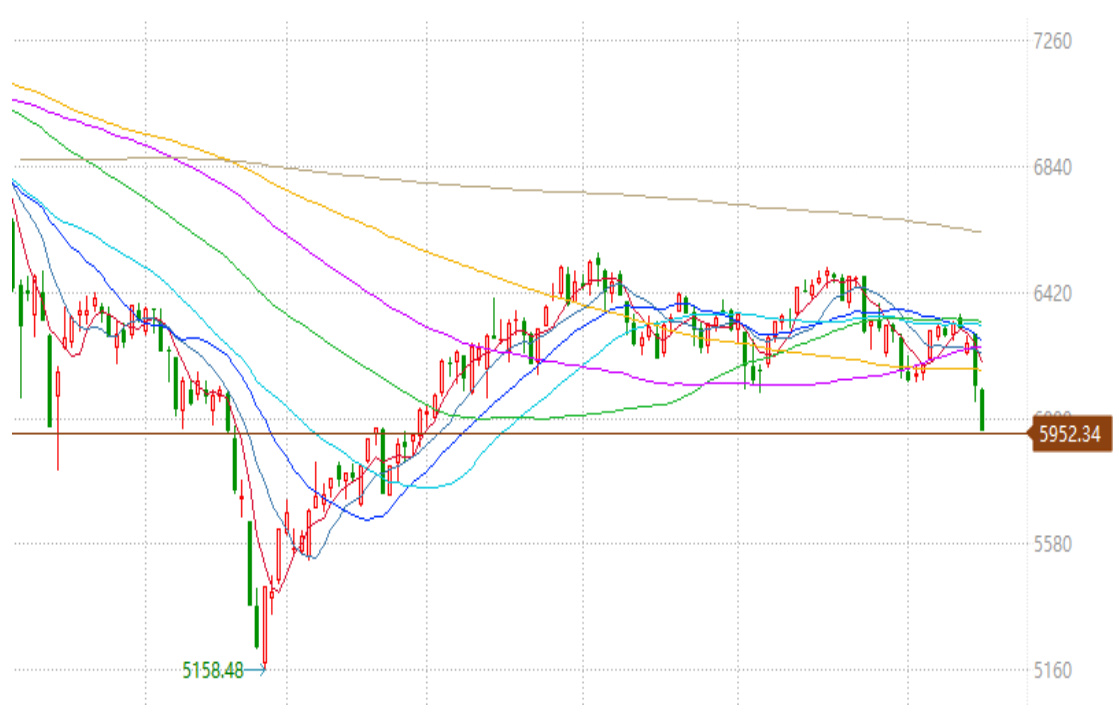Viewport: 1119px width, 720px height.
Task: Click the latest green candlestick at right edge
Action: (983, 410)
